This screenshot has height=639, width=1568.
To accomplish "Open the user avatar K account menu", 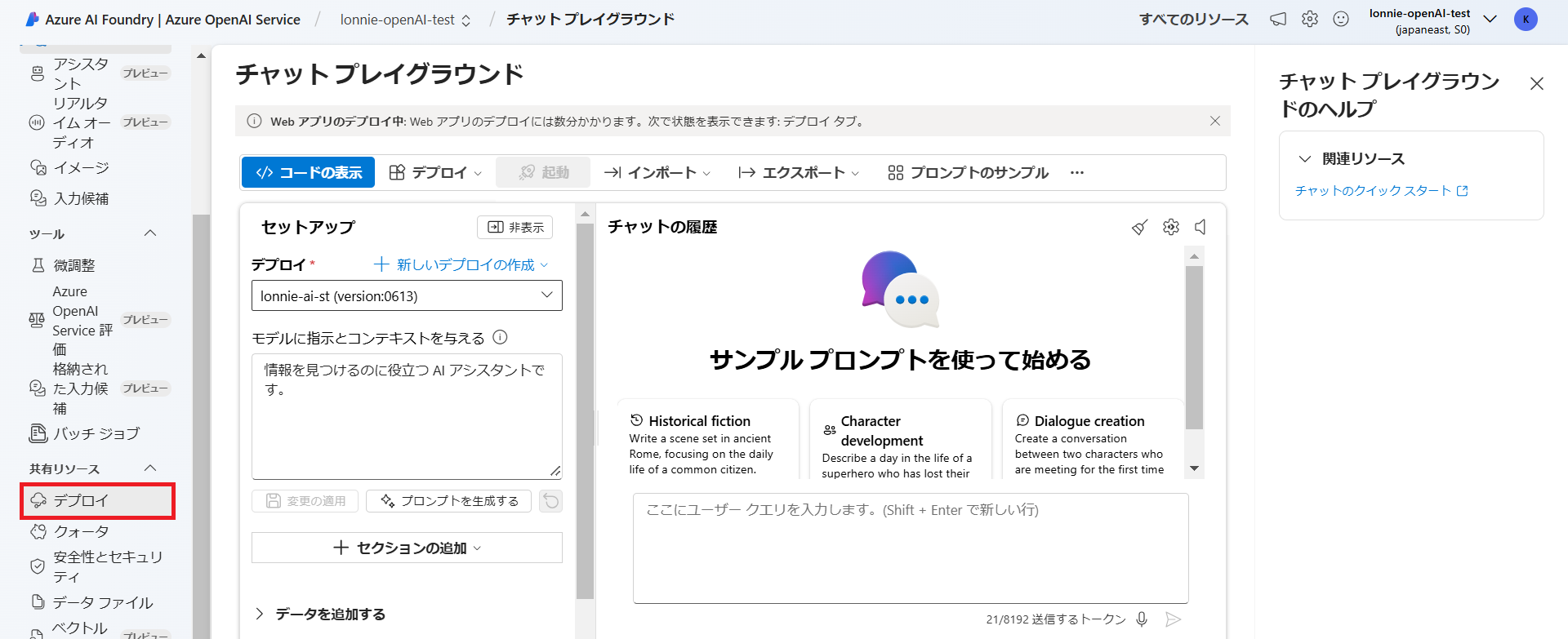I will click(1526, 20).
